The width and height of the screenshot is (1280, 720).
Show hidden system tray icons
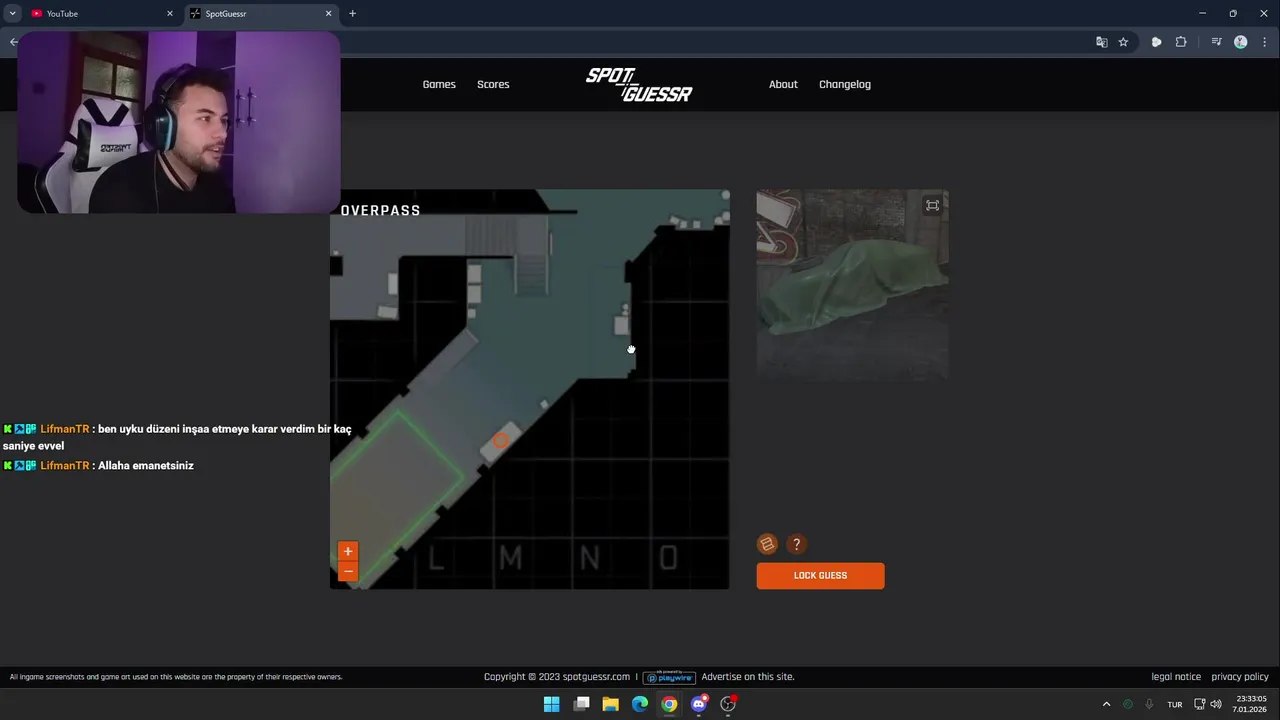1106,704
